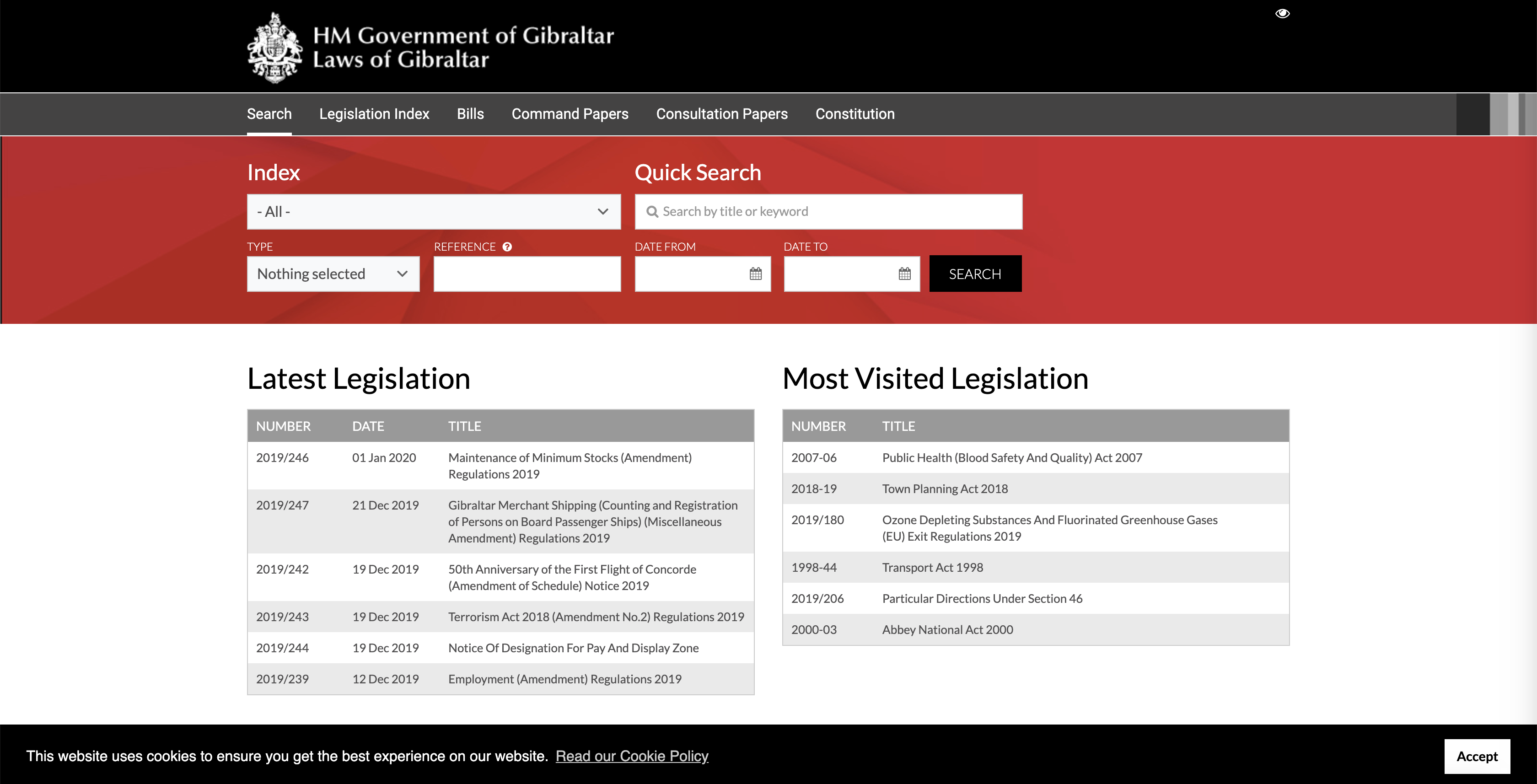Click the Reference input field
The width and height of the screenshot is (1537, 784).
click(527, 274)
